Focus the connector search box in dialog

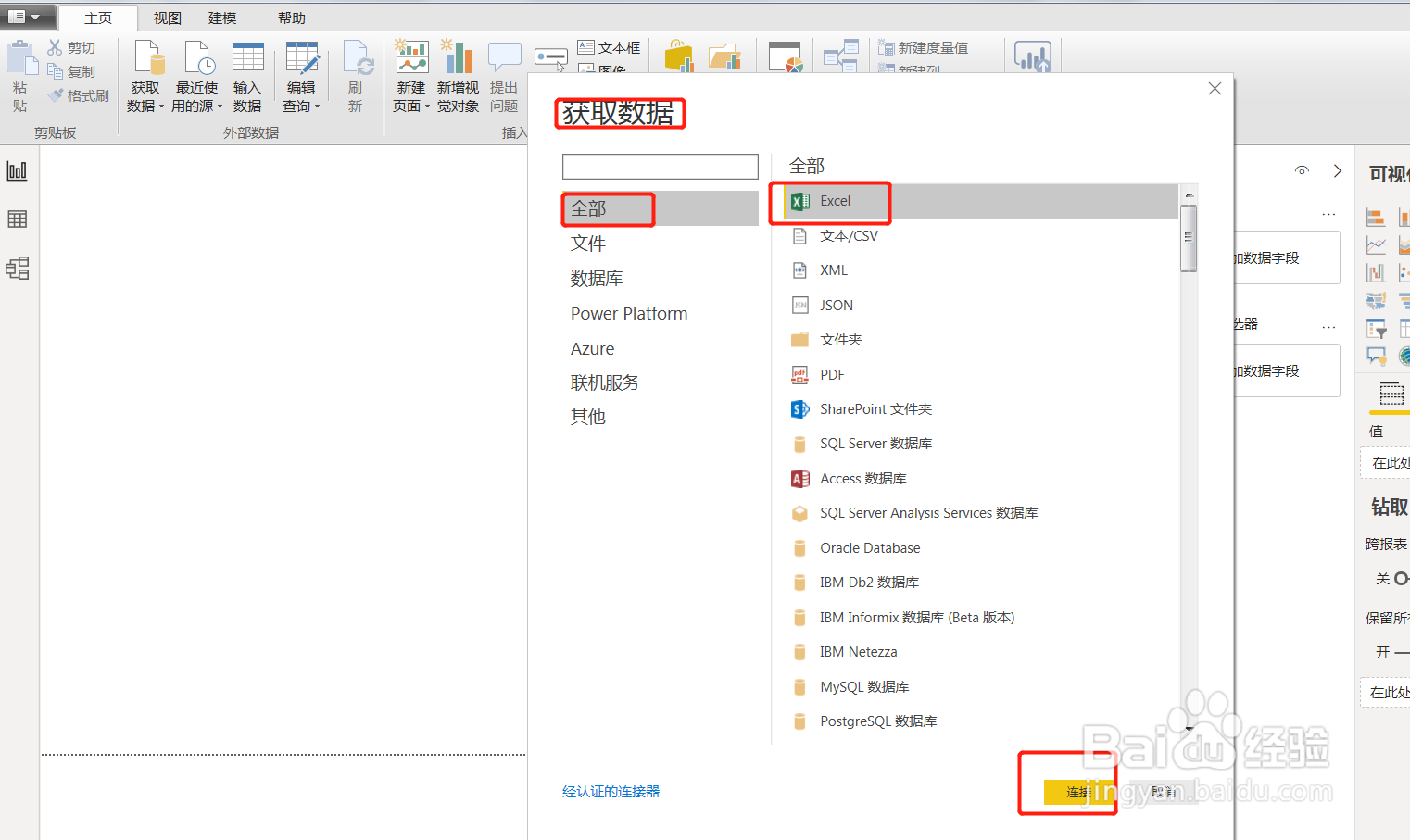pyautogui.click(x=661, y=167)
